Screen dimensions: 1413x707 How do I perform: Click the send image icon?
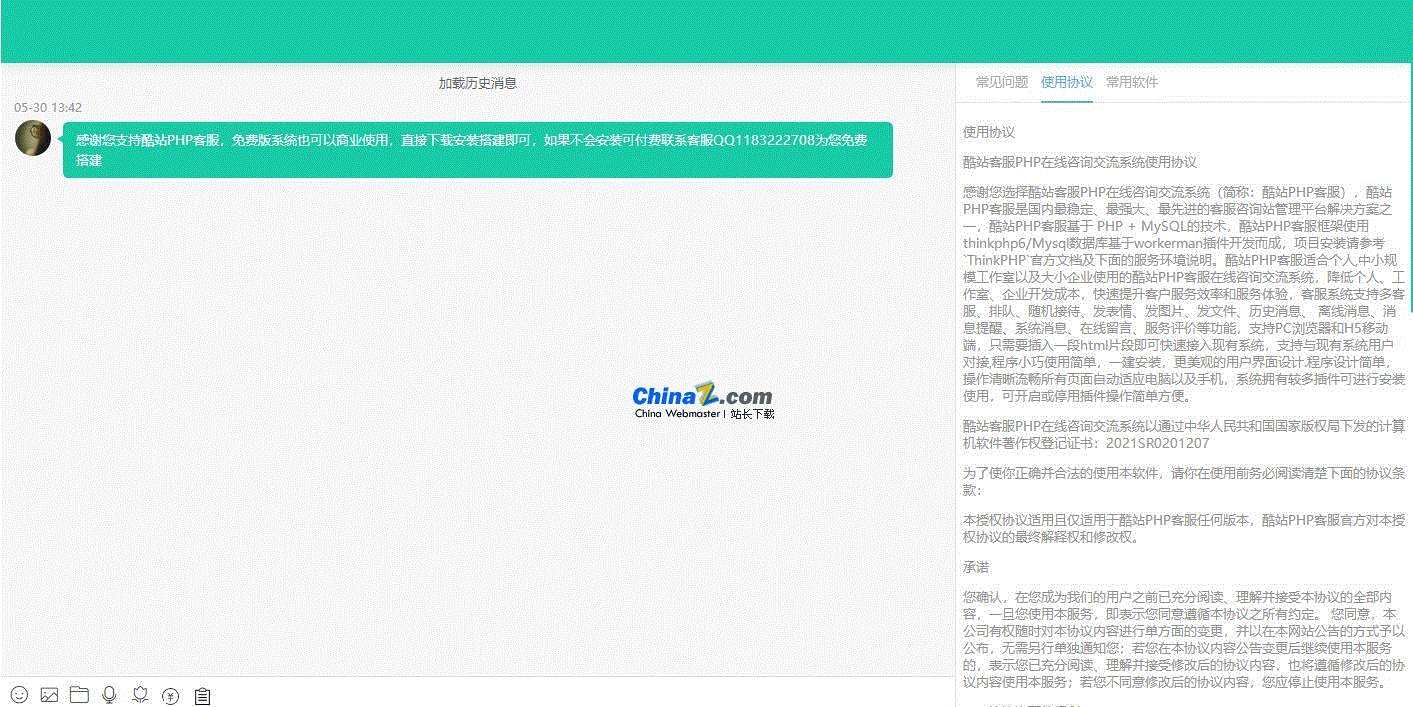pos(49,695)
